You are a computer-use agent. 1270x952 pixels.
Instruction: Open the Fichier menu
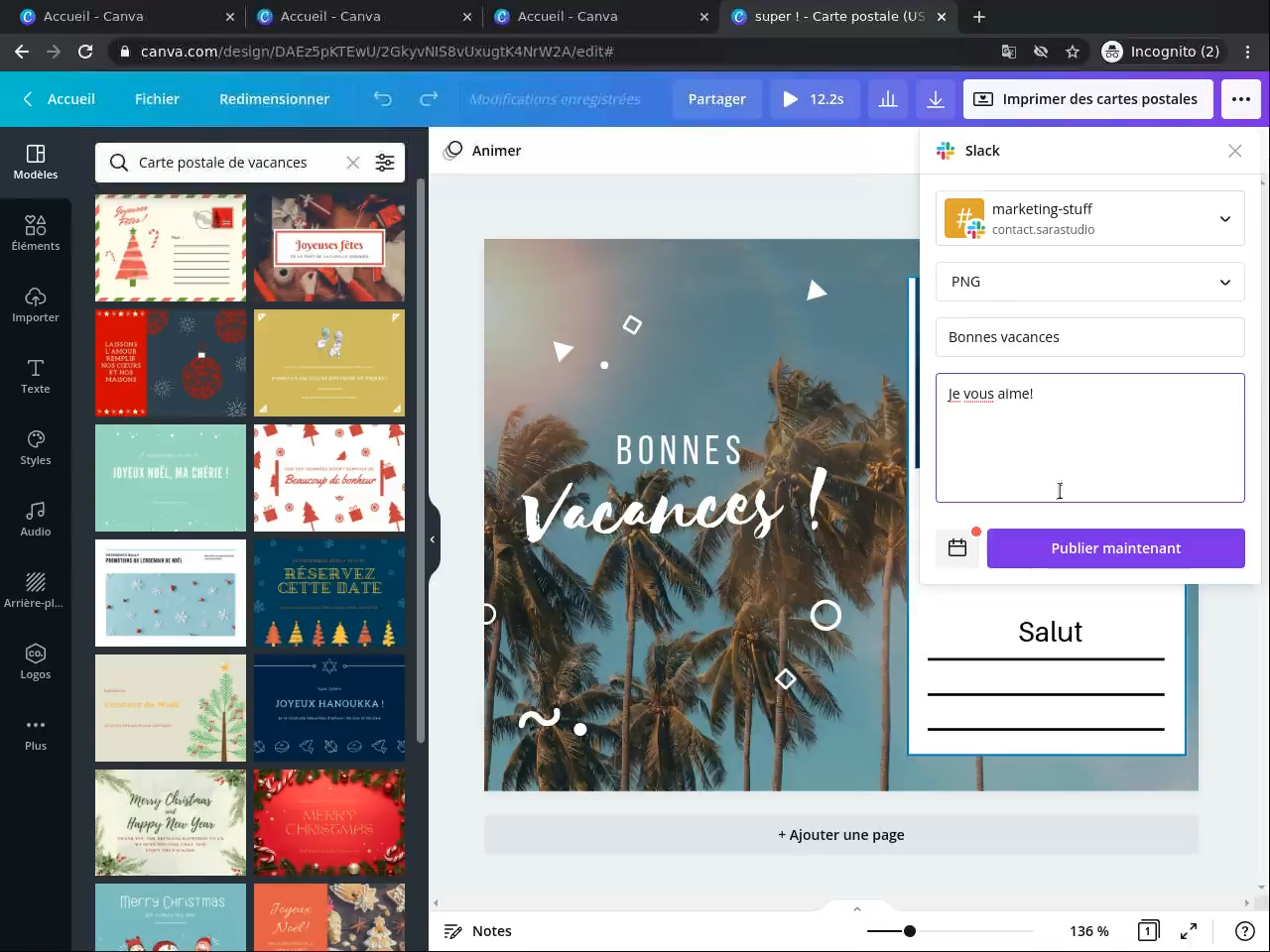157,99
